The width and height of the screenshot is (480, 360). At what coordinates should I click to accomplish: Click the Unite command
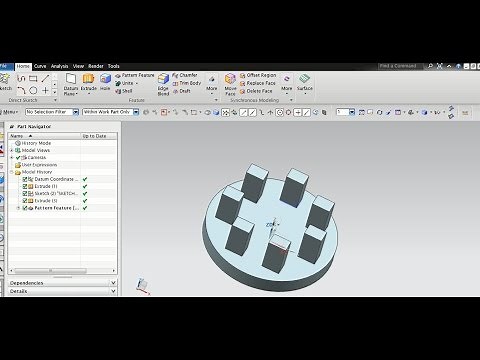click(125, 83)
